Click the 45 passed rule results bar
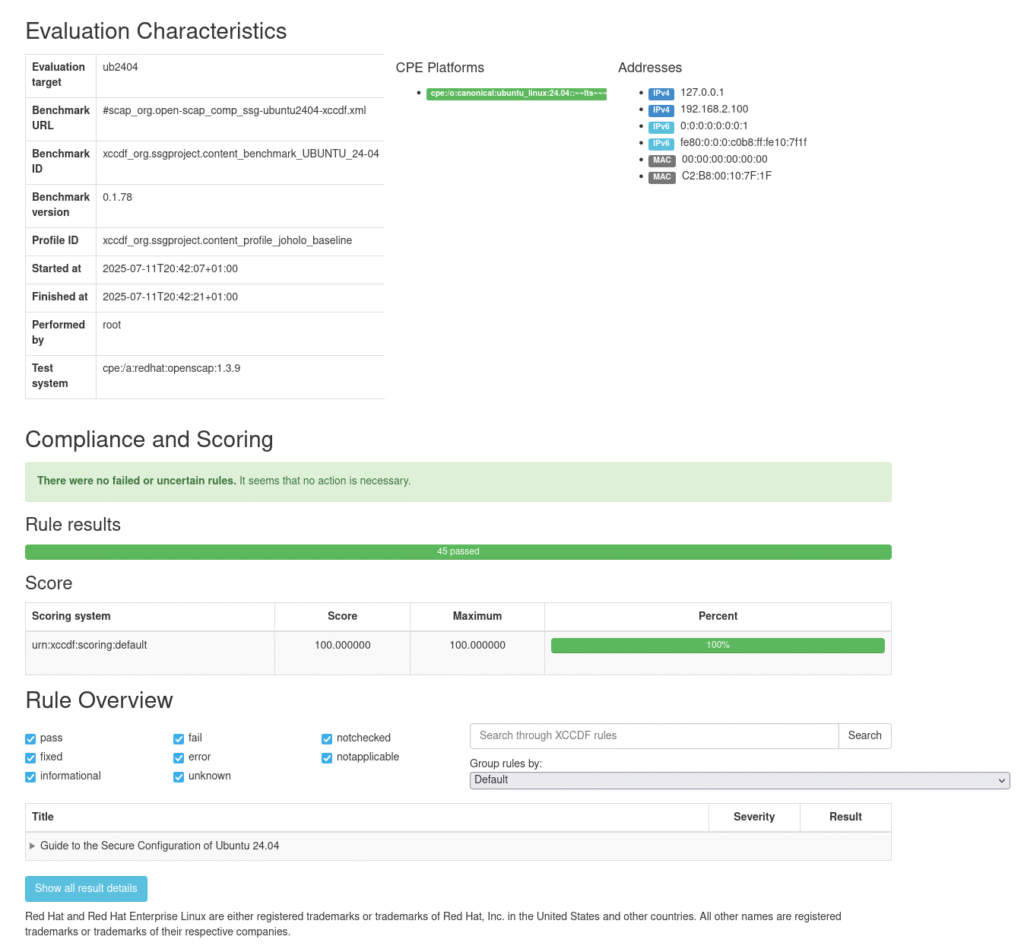Image resolution: width=1024 pixels, height=946 pixels. click(458, 552)
